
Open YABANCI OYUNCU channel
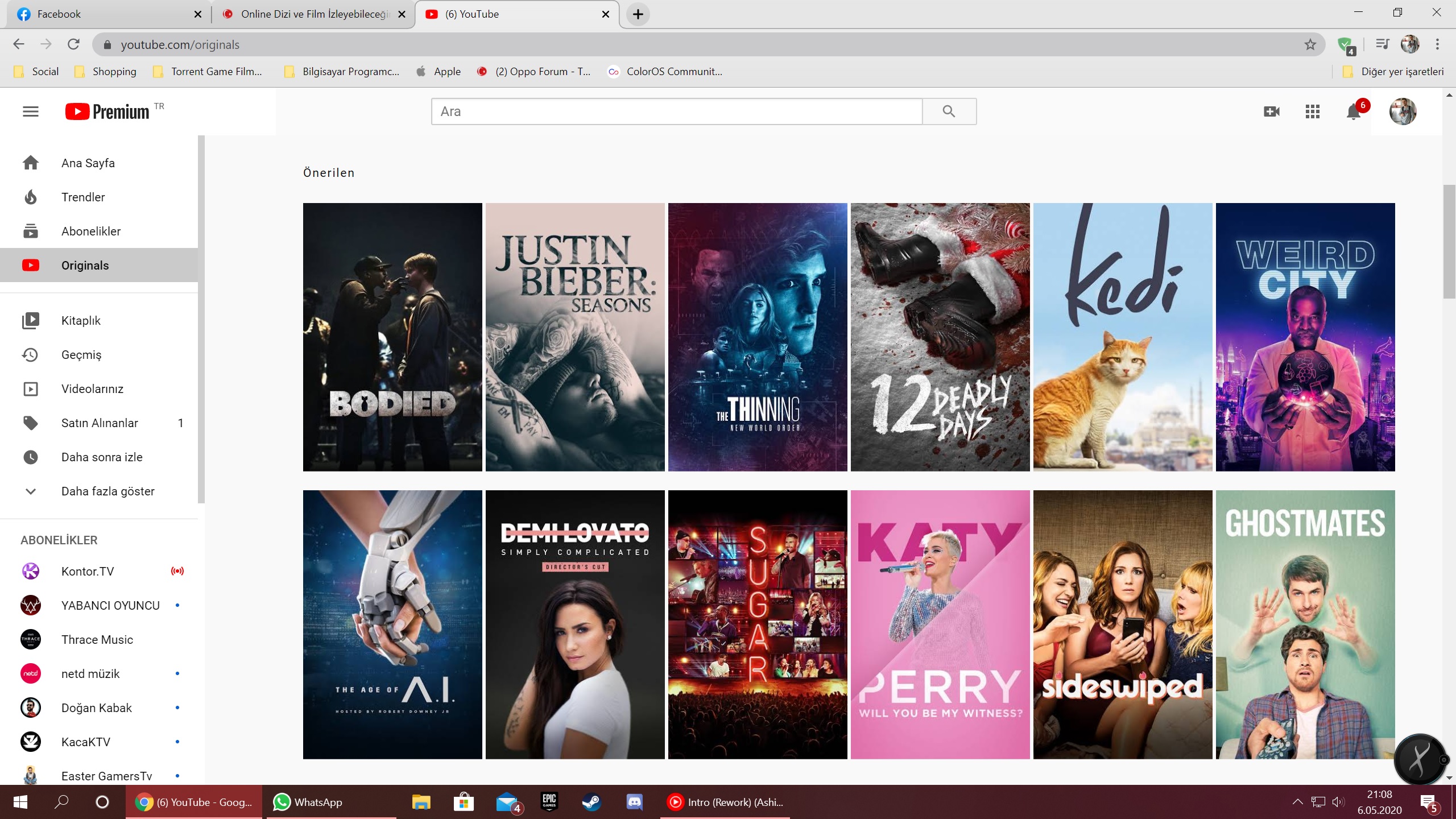tap(99, 606)
